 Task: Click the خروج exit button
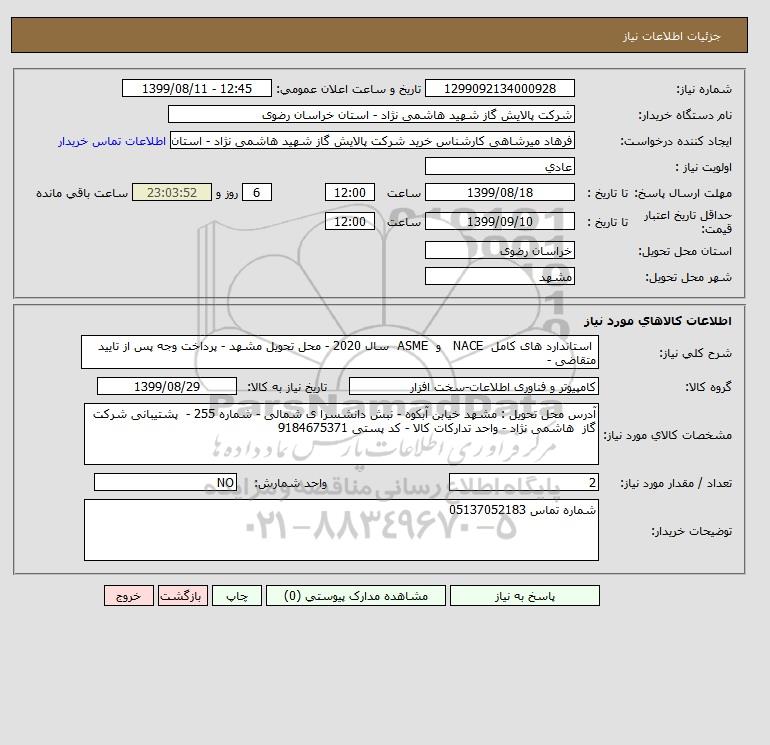pyautogui.click(x=129, y=596)
